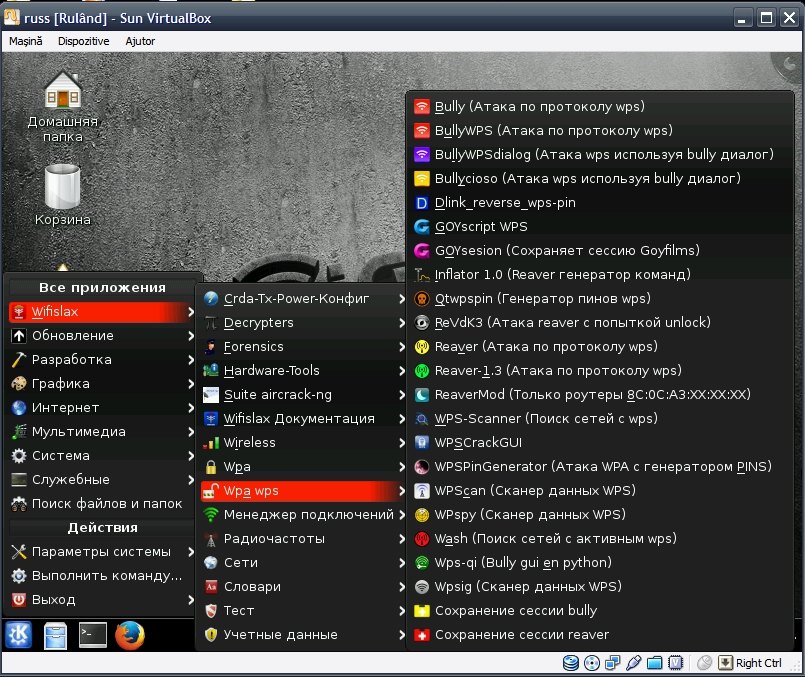The height and width of the screenshot is (677, 805).
Task: Open the Выход submenu
Action: click(102, 600)
